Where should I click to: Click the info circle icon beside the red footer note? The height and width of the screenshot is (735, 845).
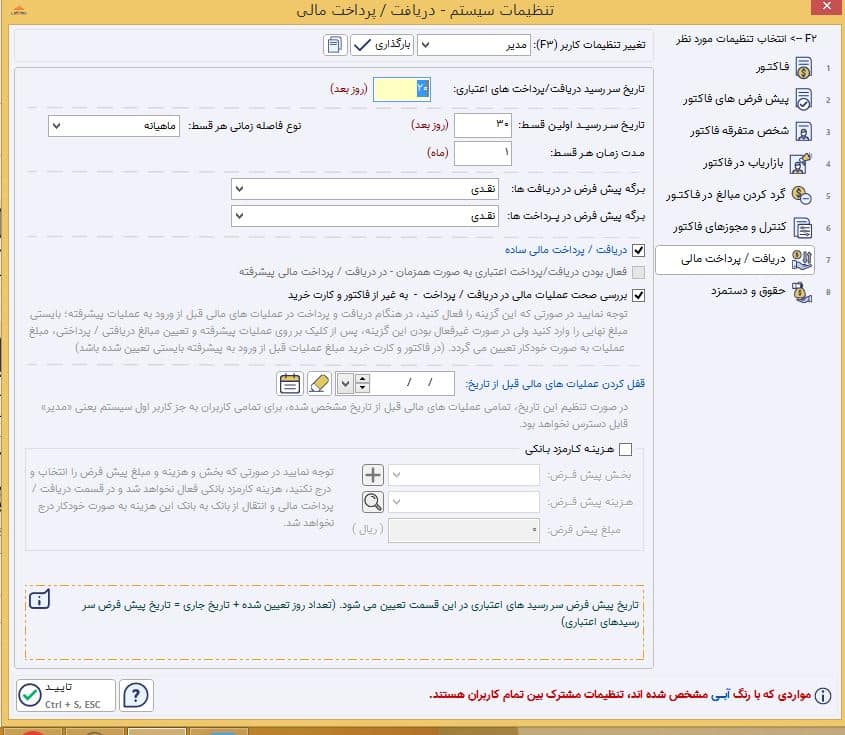(823, 695)
